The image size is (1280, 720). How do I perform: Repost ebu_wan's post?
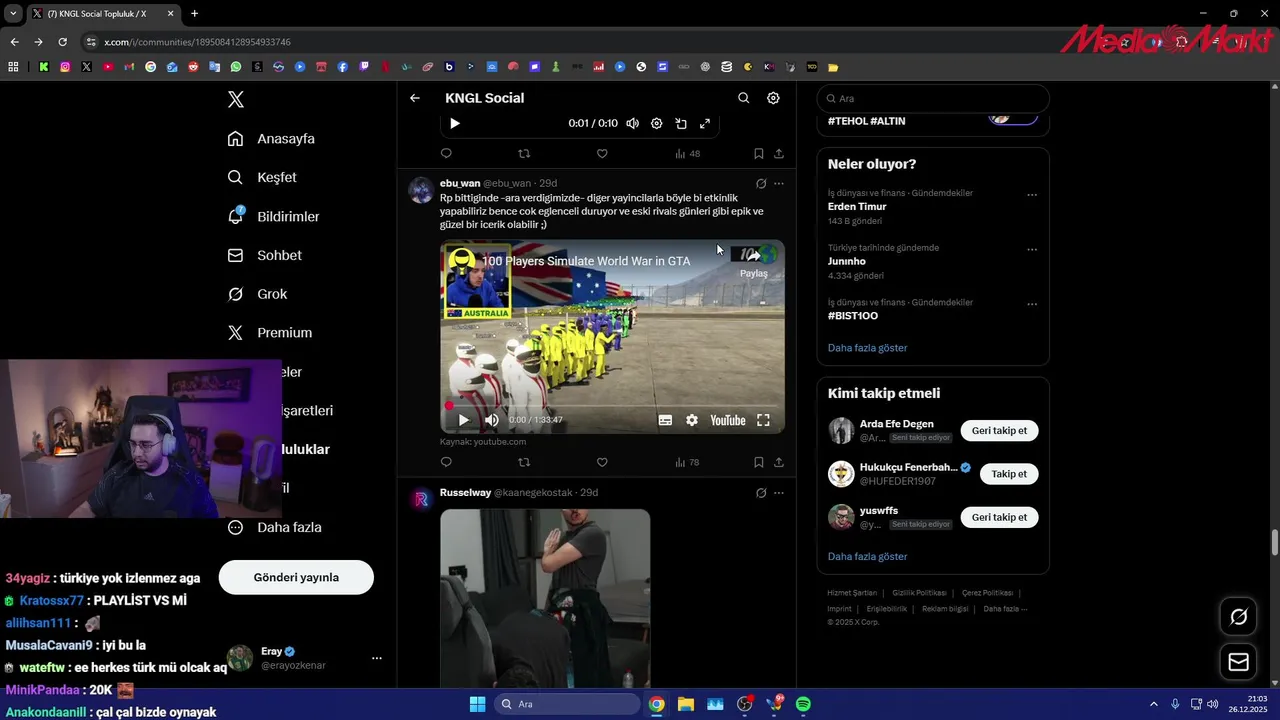(524, 462)
